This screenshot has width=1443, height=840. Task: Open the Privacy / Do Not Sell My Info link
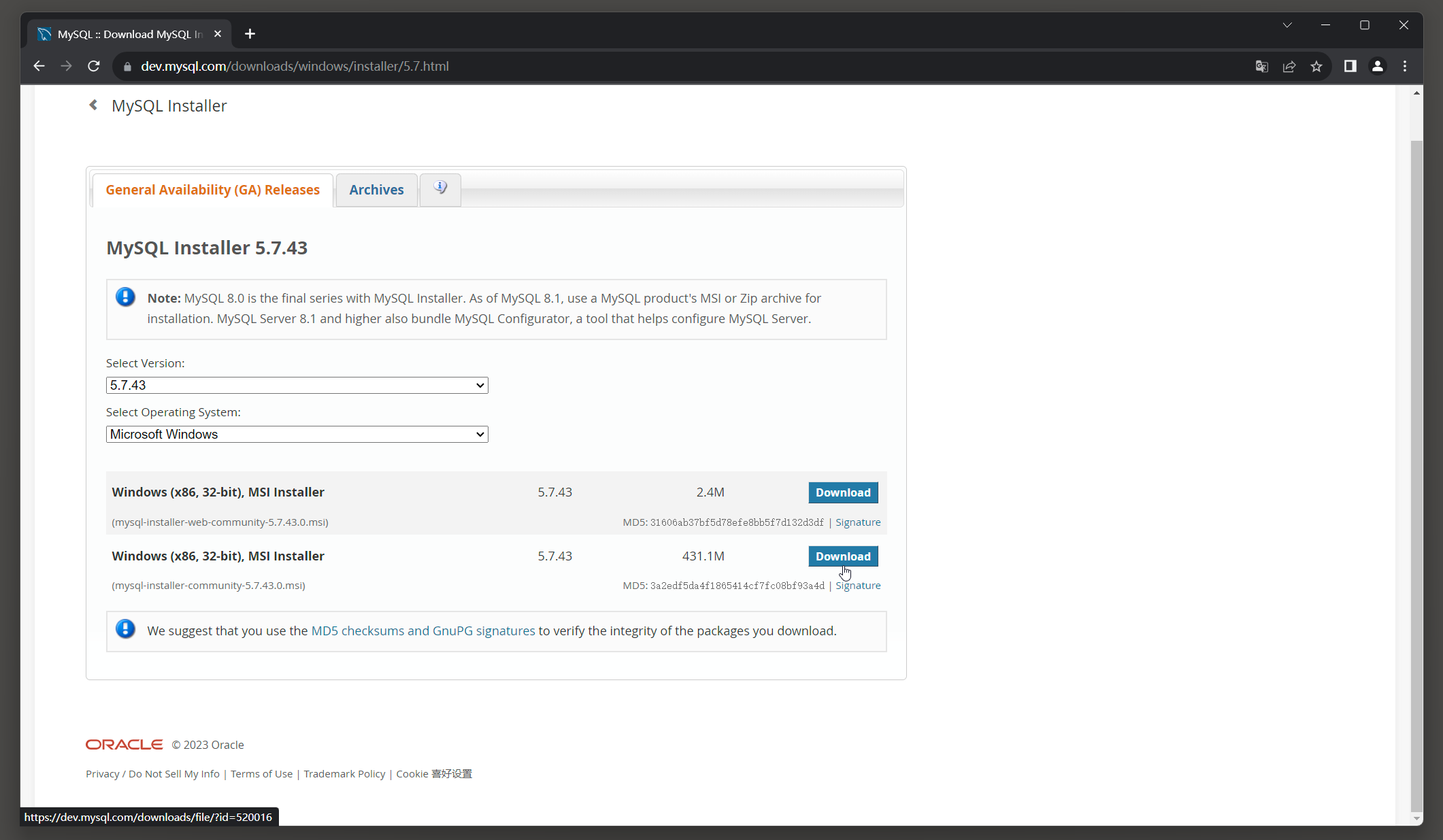152,774
